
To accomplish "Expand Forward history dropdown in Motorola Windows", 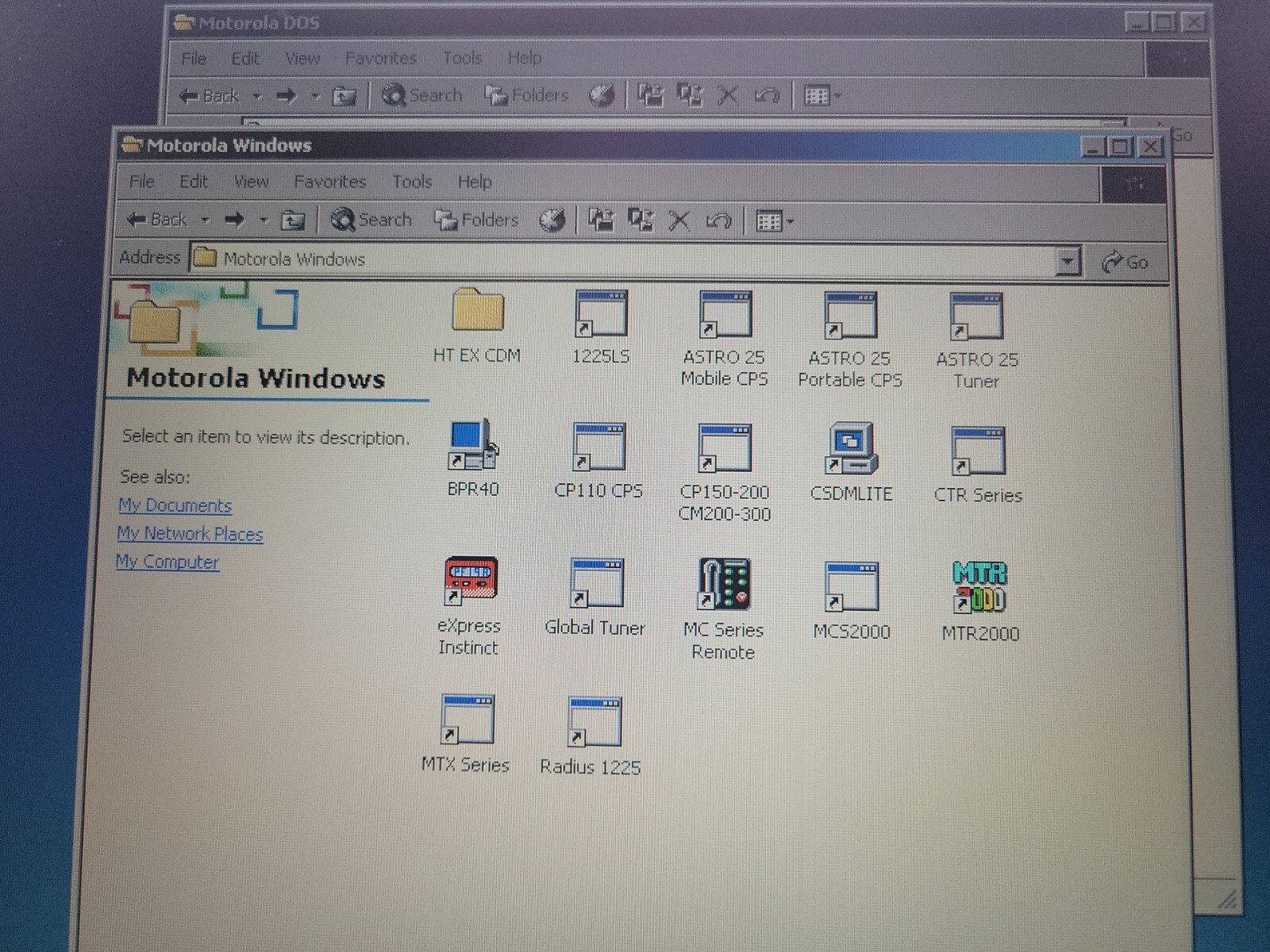I will coord(264,220).
